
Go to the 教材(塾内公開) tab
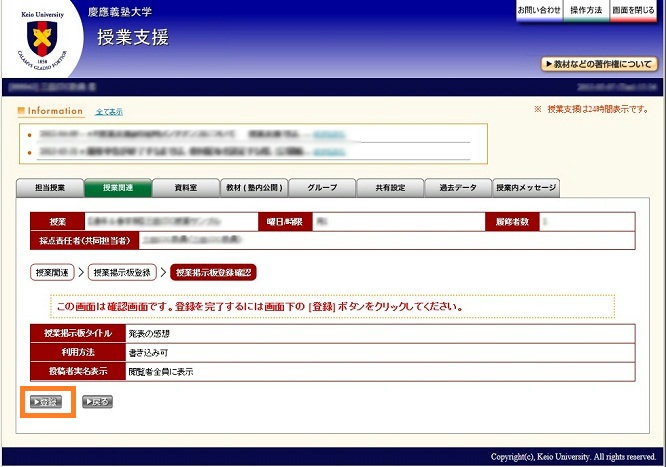pyautogui.click(x=254, y=188)
